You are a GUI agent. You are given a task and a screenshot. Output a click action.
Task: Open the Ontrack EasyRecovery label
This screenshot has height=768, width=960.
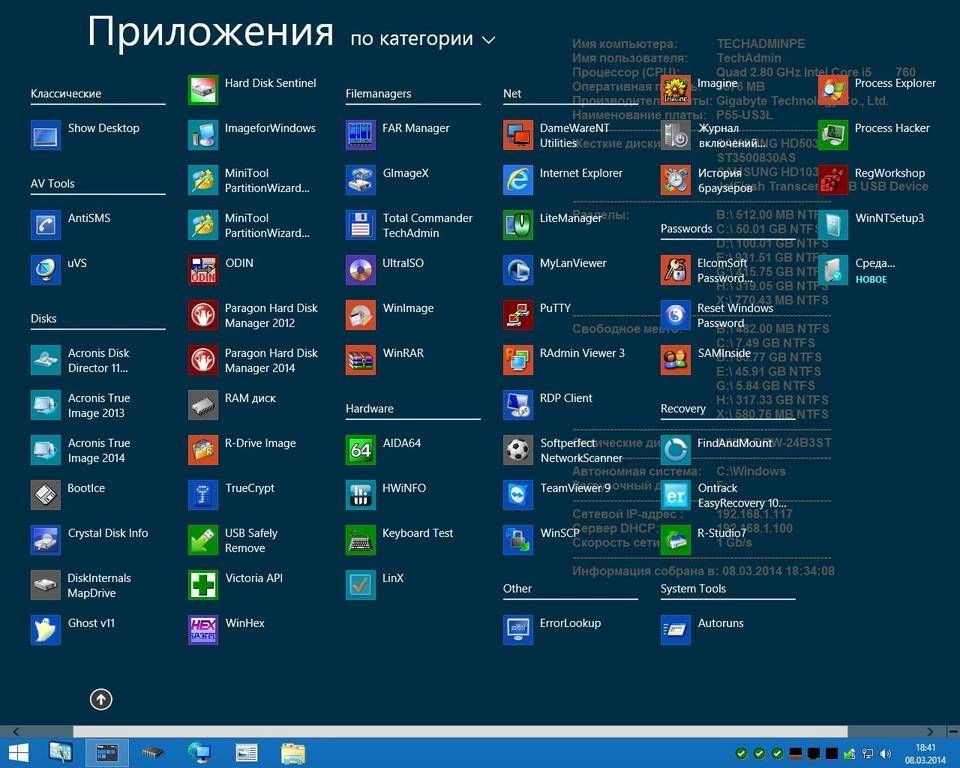(742, 495)
